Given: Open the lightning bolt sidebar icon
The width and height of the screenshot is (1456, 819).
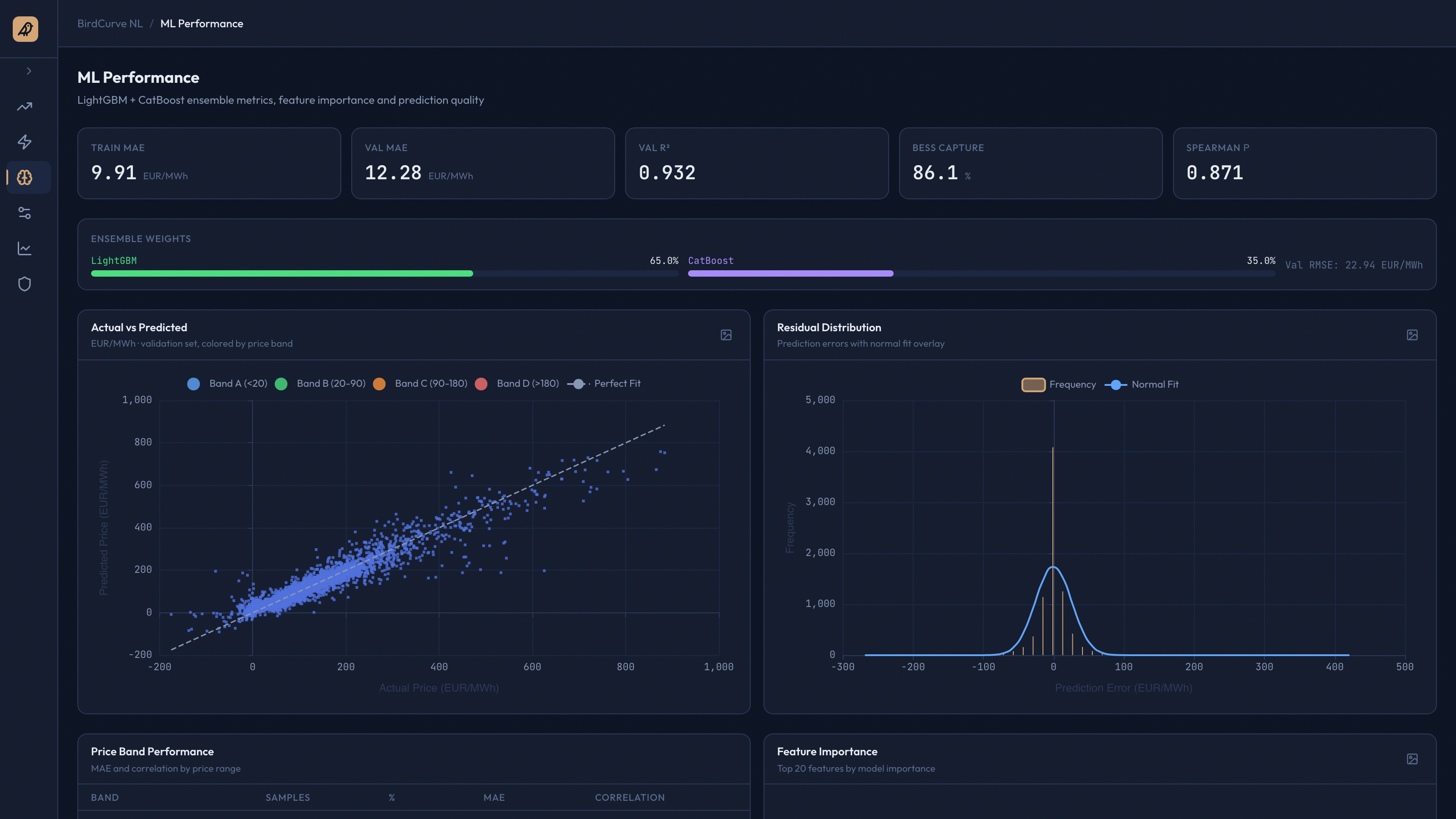Looking at the screenshot, I should pos(25,142).
